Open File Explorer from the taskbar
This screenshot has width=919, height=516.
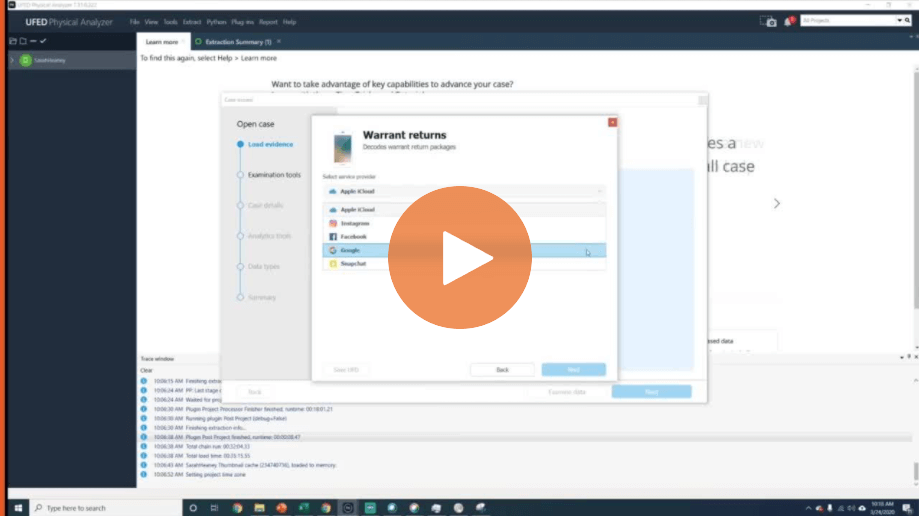coord(260,508)
